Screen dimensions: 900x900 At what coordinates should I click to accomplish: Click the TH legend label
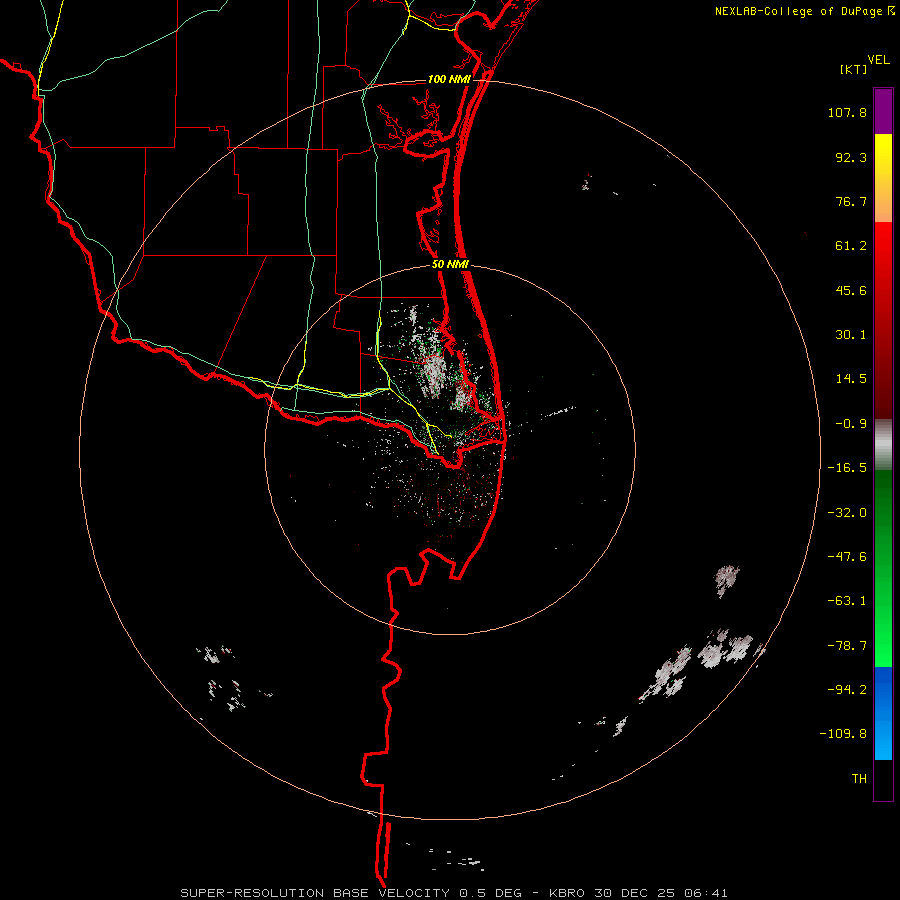pos(859,779)
